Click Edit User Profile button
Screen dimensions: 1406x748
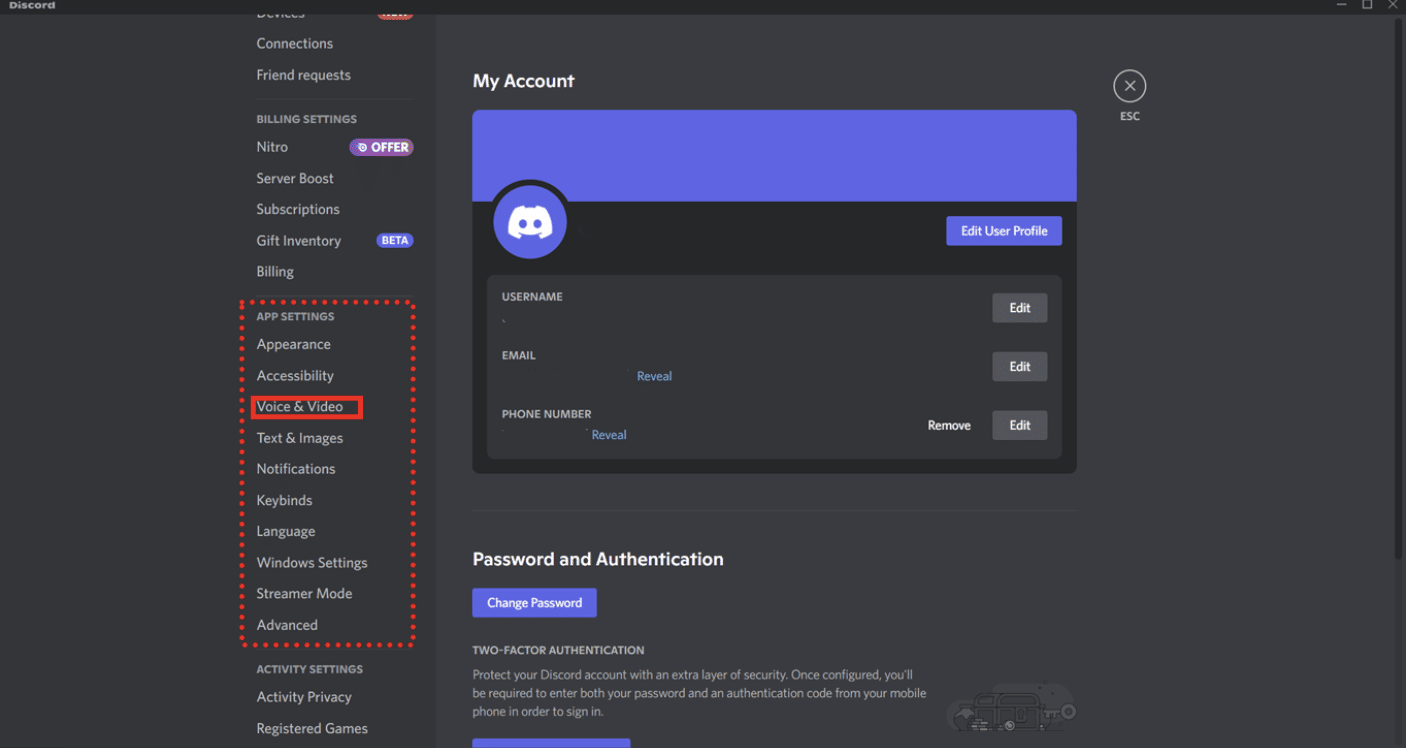pos(1004,231)
